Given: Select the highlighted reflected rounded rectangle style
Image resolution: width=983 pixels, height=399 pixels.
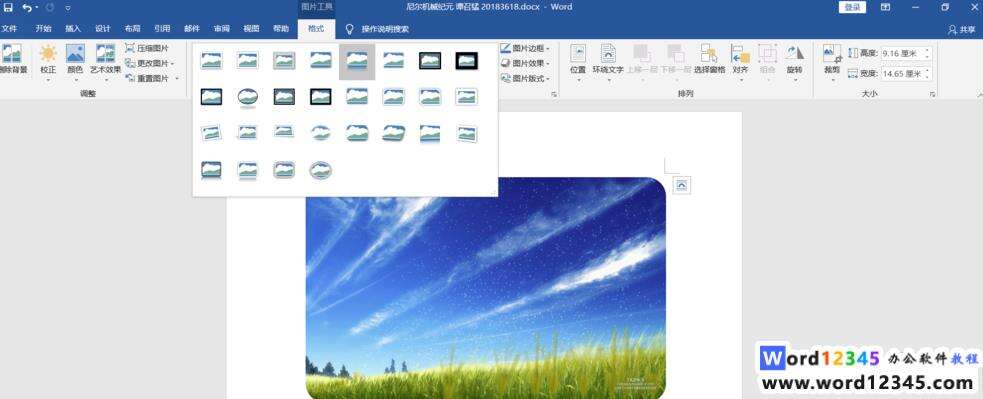Looking at the screenshot, I should (357, 61).
